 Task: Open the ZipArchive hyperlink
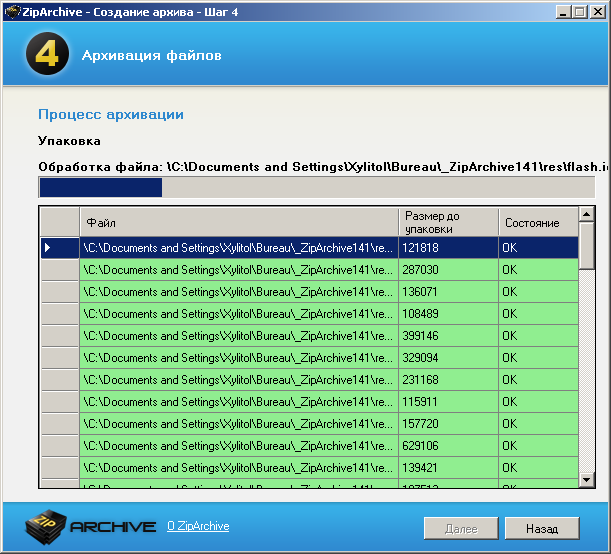point(198,526)
